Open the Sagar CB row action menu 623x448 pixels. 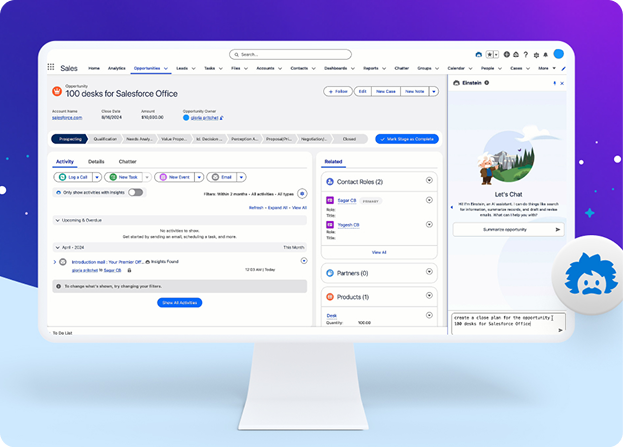429,200
